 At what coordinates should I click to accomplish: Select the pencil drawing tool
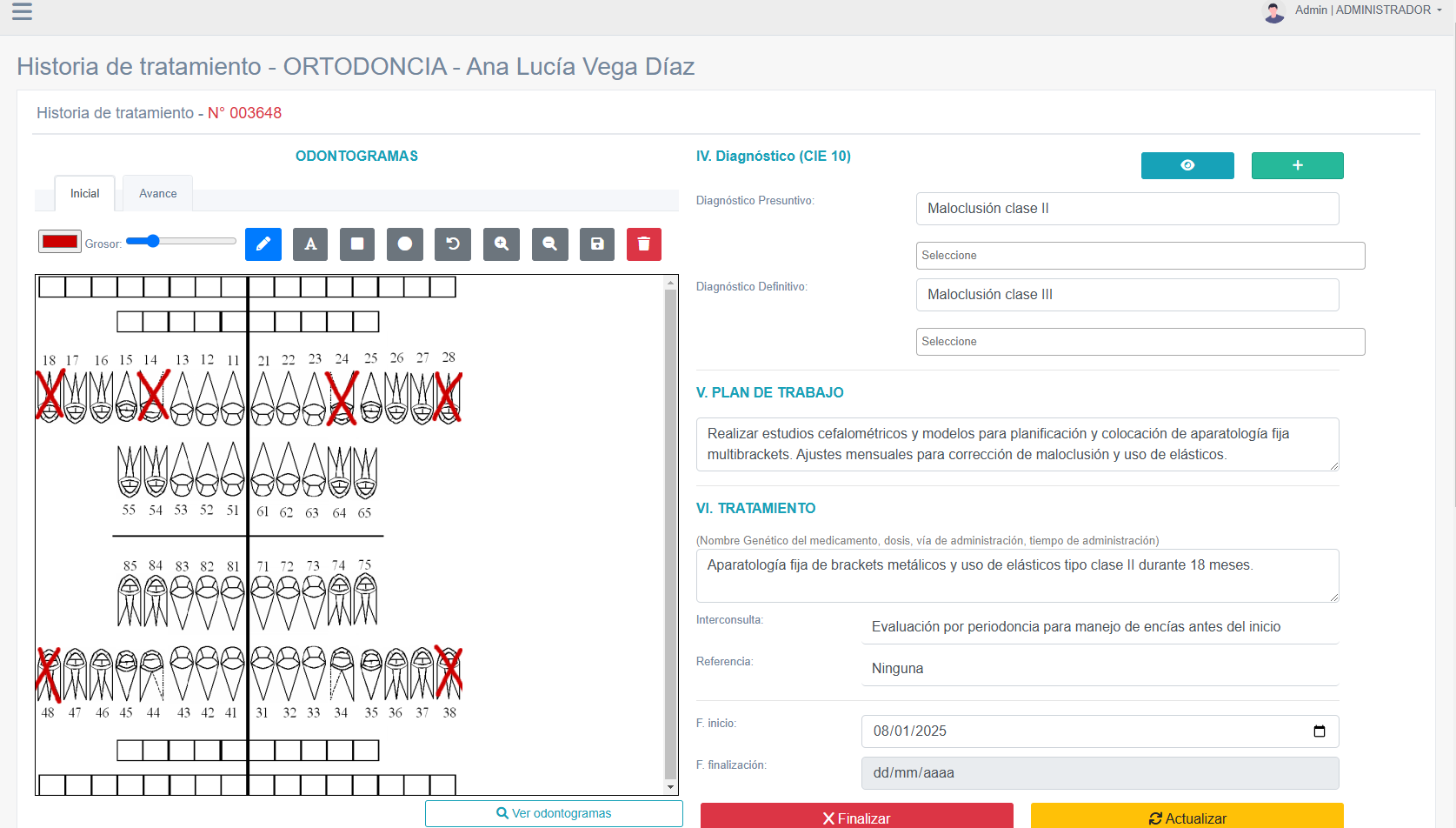pos(263,244)
